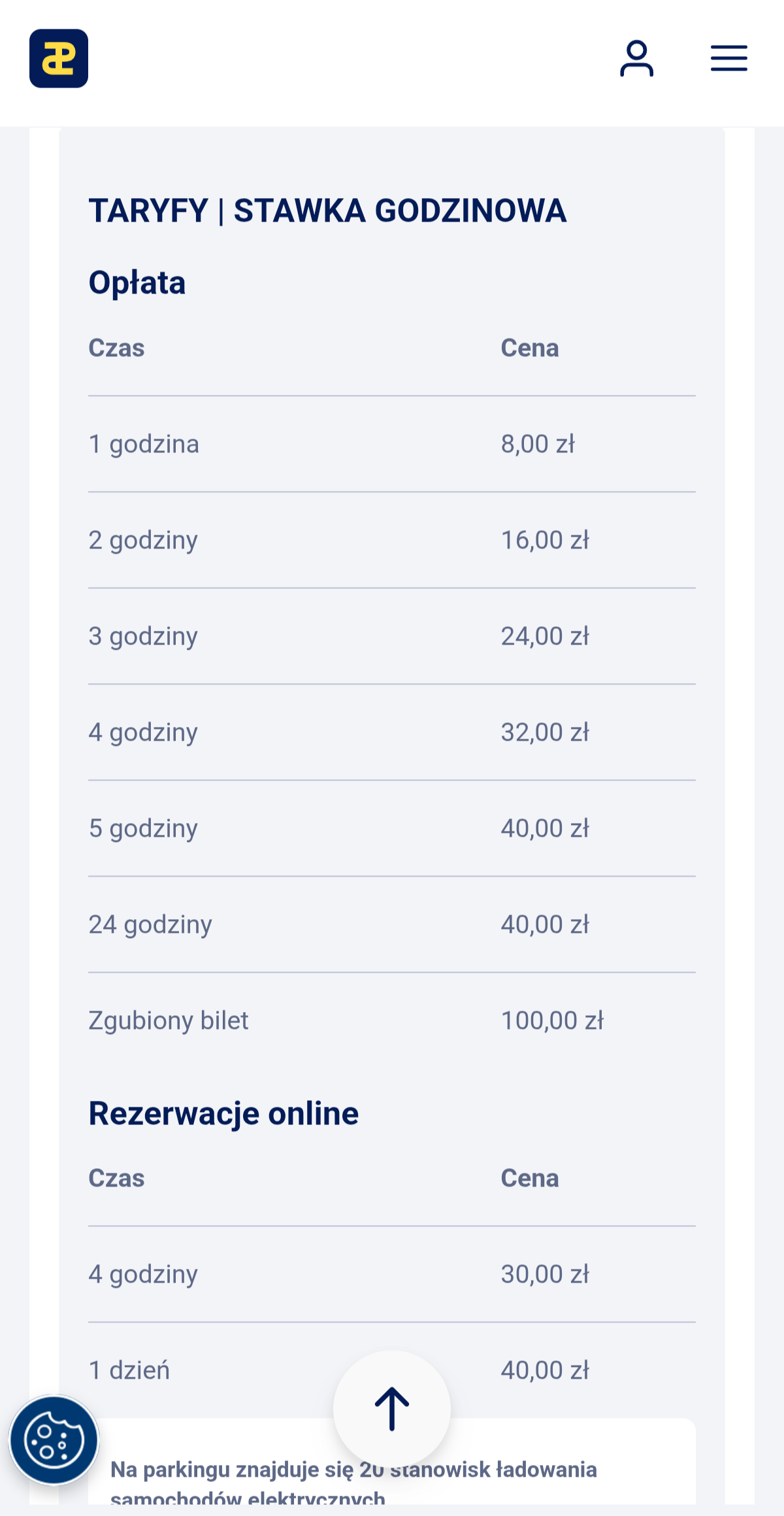Click the "24 godziny" tariff row
Viewport: 784px width, 1516px height.
click(150, 924)
